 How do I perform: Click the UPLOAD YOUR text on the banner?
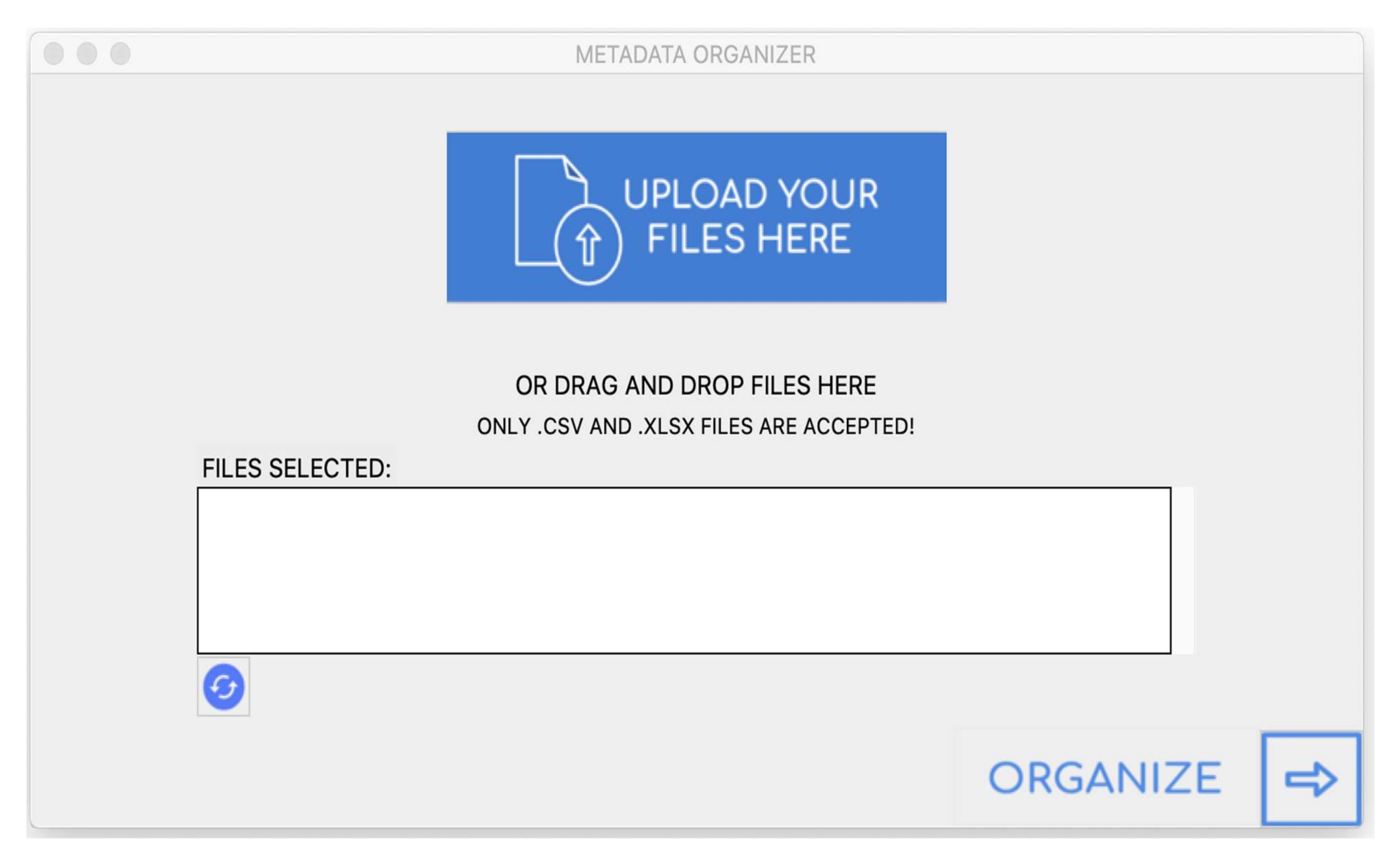tap(750, 194)
